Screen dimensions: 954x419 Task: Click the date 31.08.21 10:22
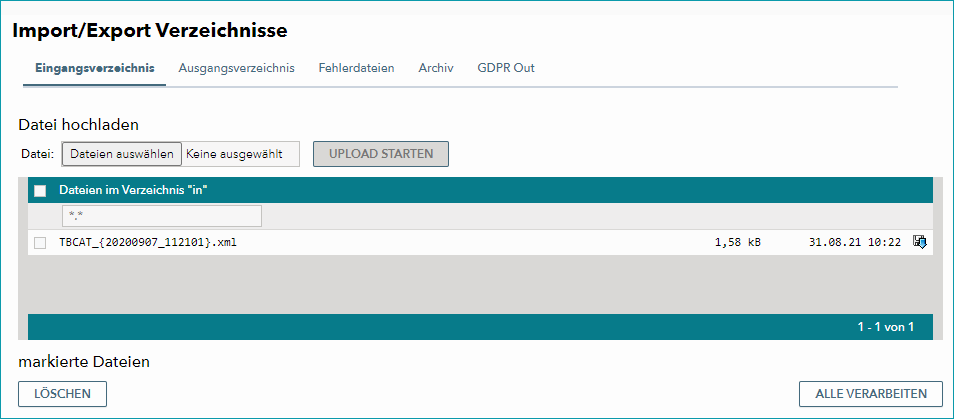coord(855,243)
